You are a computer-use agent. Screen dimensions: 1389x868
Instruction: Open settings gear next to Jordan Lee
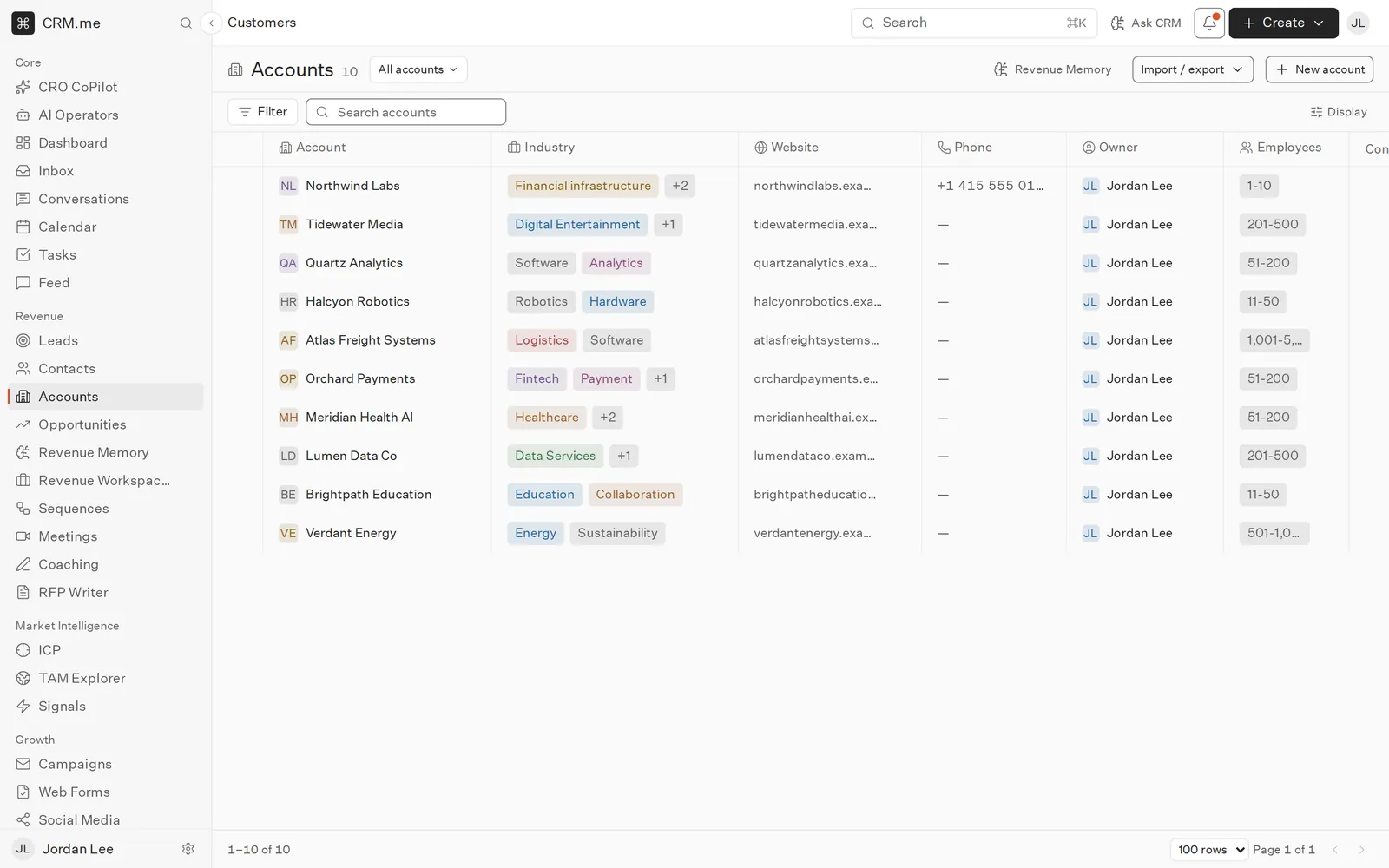pyautogui.click(x=188, y=849)
